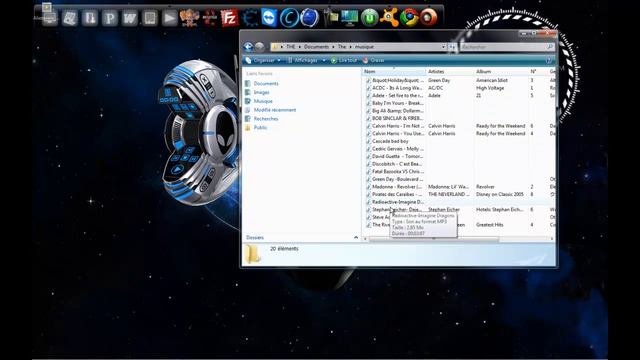Select file 'Madonna - Revolver (...'

[397, 187]
